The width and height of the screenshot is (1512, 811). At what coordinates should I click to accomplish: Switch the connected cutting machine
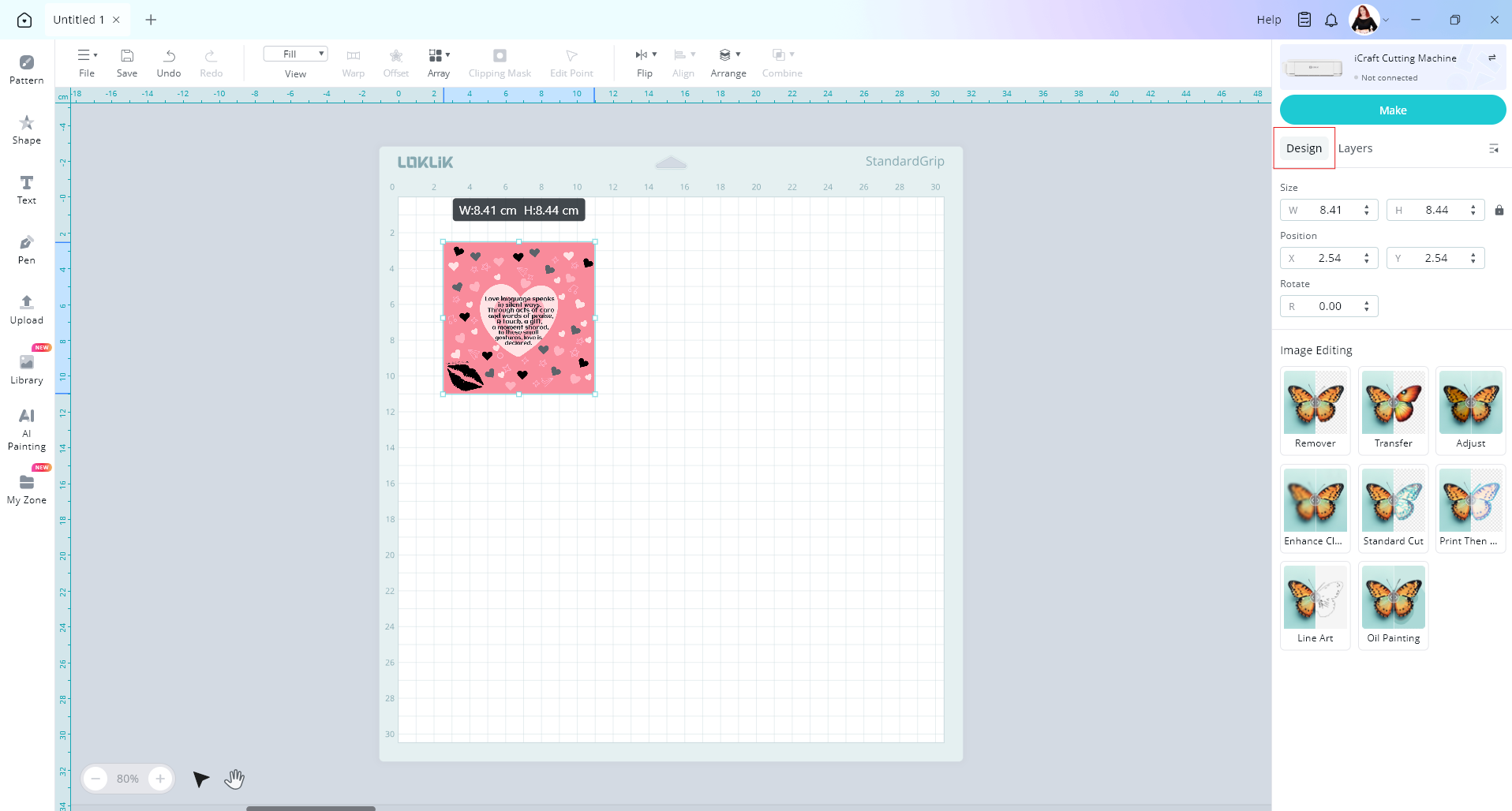tap(1491, 58)
